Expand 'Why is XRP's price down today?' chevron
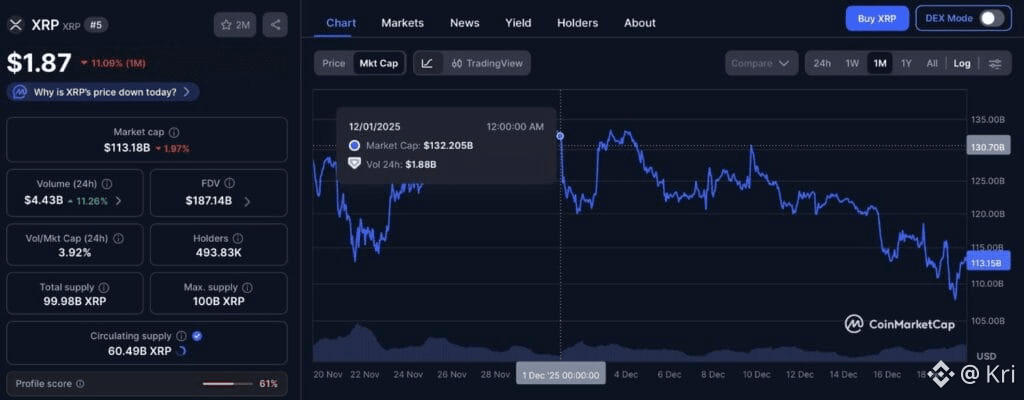 (x=187, y=92)
